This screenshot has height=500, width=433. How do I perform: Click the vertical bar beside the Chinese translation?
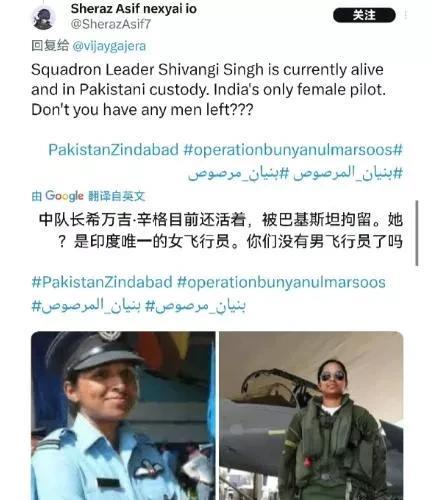417,233
